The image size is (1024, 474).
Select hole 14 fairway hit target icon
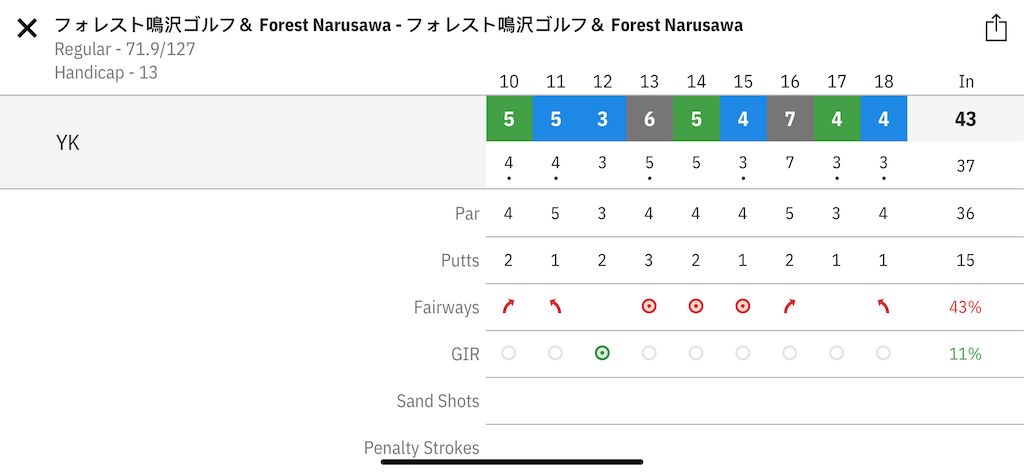click(696, 306)
